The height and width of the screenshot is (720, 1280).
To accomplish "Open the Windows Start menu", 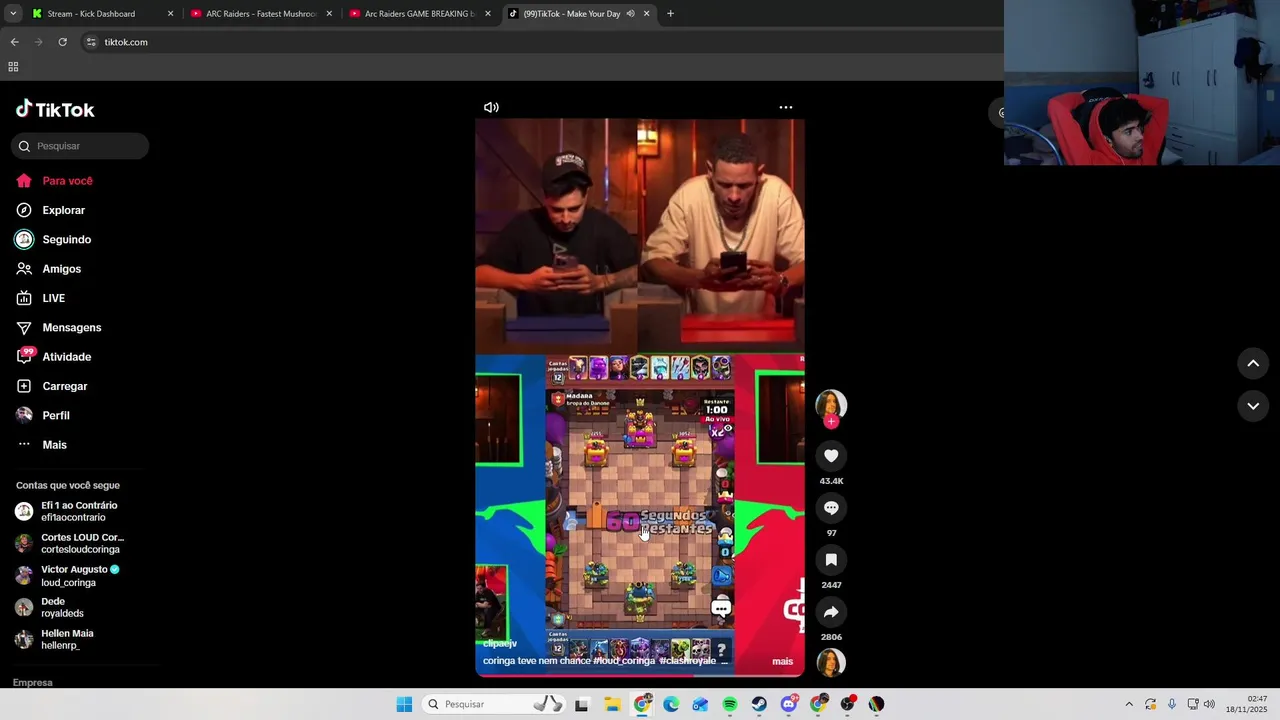I will pyautogui.click(x=404, y=704).
